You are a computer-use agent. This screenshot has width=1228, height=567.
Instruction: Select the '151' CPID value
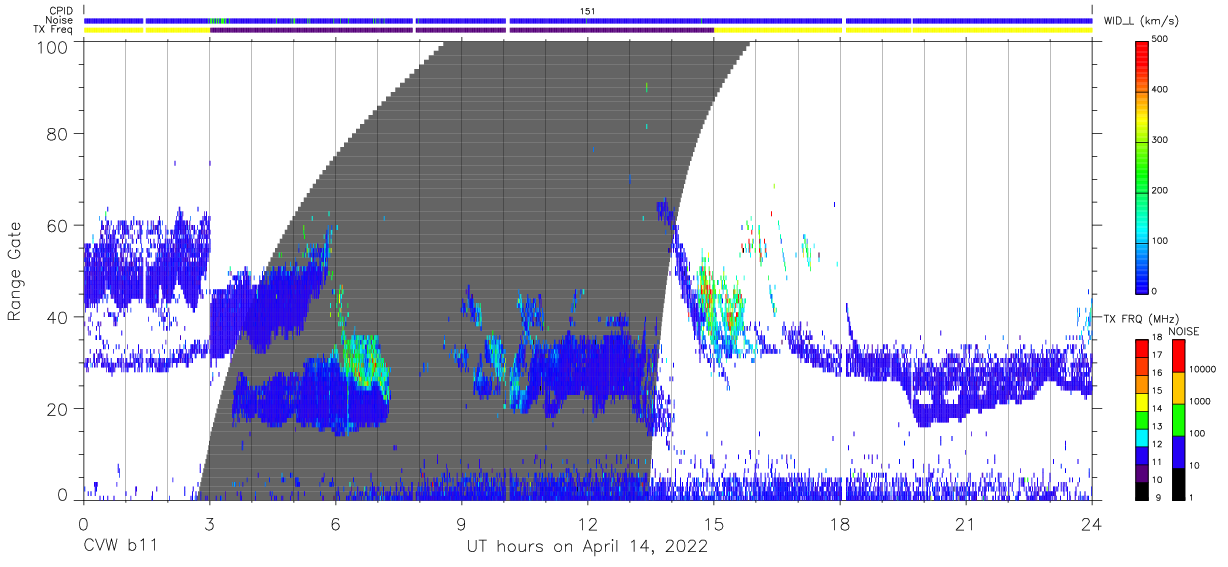pyautogui.click(x=587, y=11)
